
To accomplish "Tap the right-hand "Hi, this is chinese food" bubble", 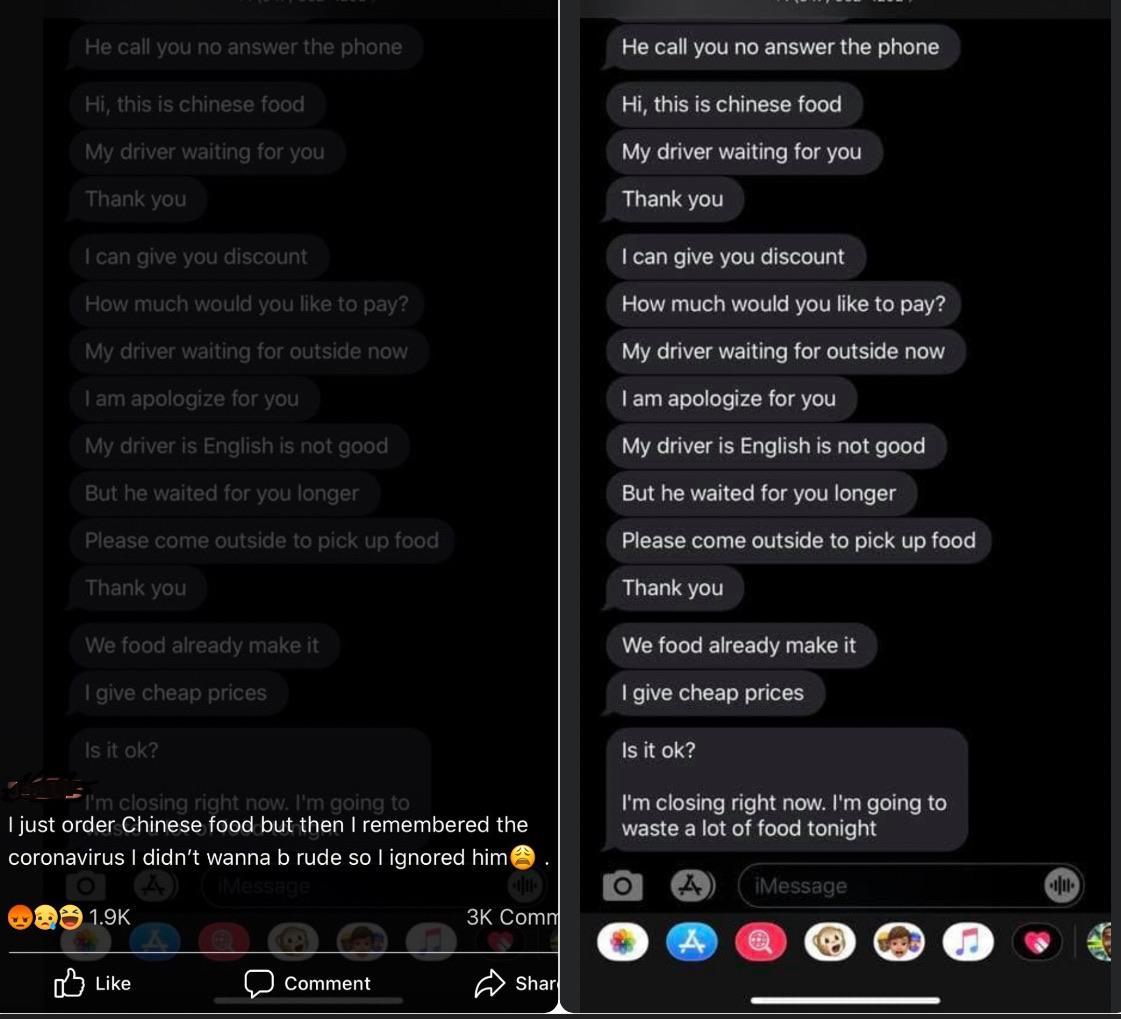I will [x=734, y=104].
